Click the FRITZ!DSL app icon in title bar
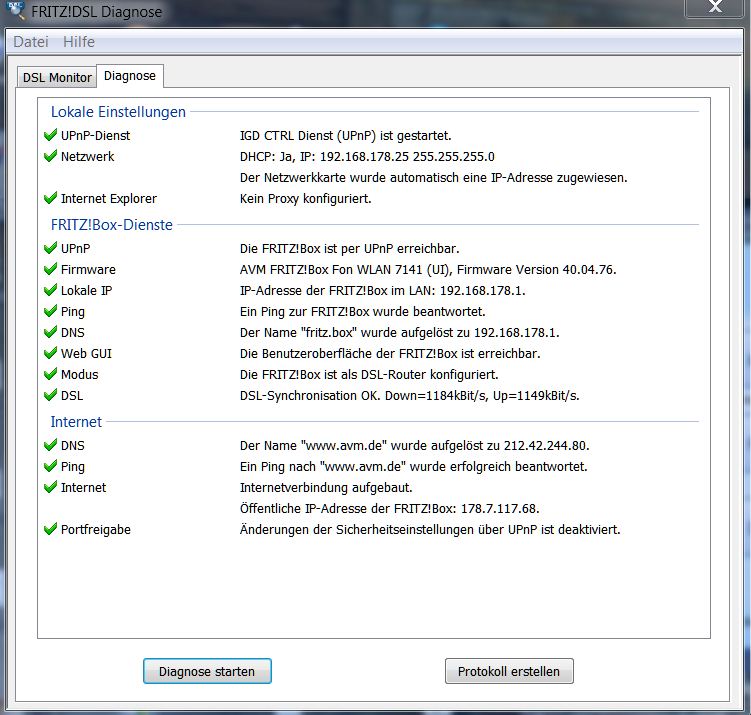This screenshot has height=715, width=751. click(x=15, y=10)
